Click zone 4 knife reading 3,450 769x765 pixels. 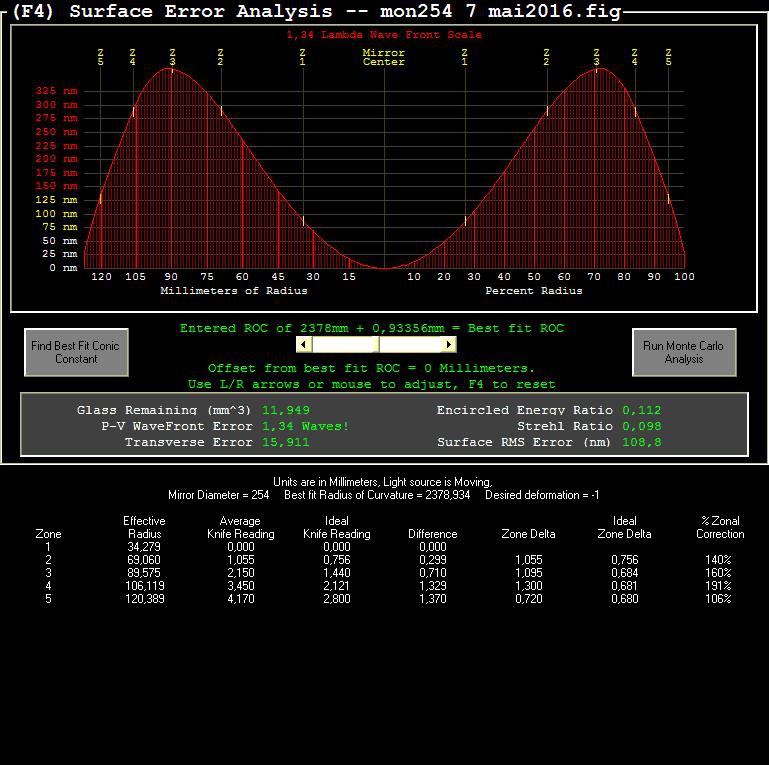pos(241,586)
